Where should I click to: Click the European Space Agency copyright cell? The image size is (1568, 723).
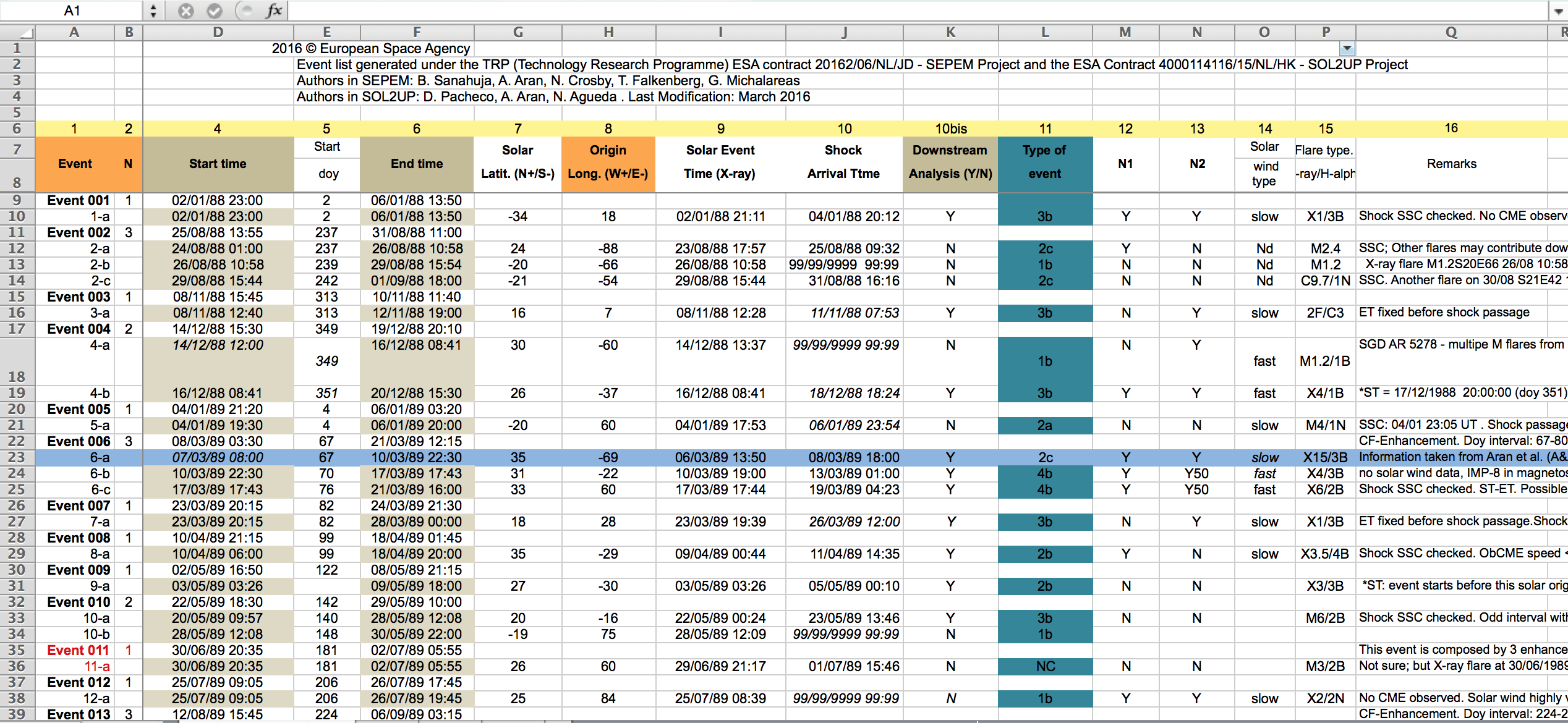coord(371,48)
